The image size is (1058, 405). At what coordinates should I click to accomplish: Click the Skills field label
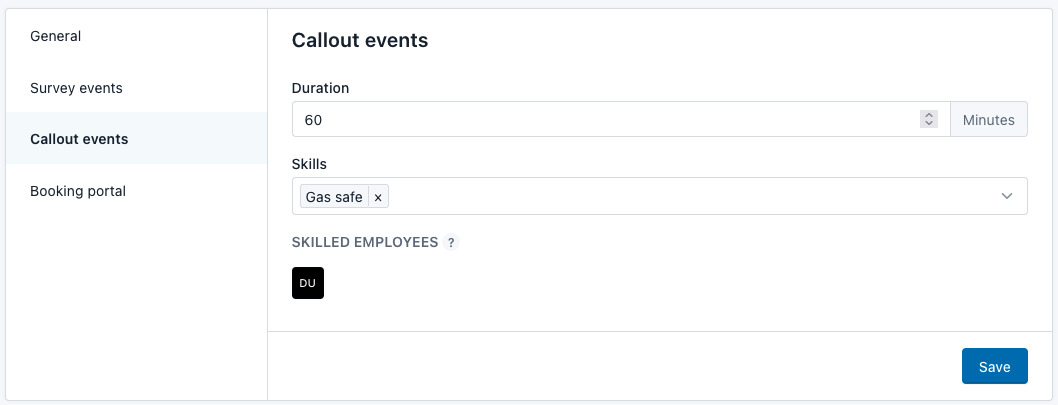309,163
